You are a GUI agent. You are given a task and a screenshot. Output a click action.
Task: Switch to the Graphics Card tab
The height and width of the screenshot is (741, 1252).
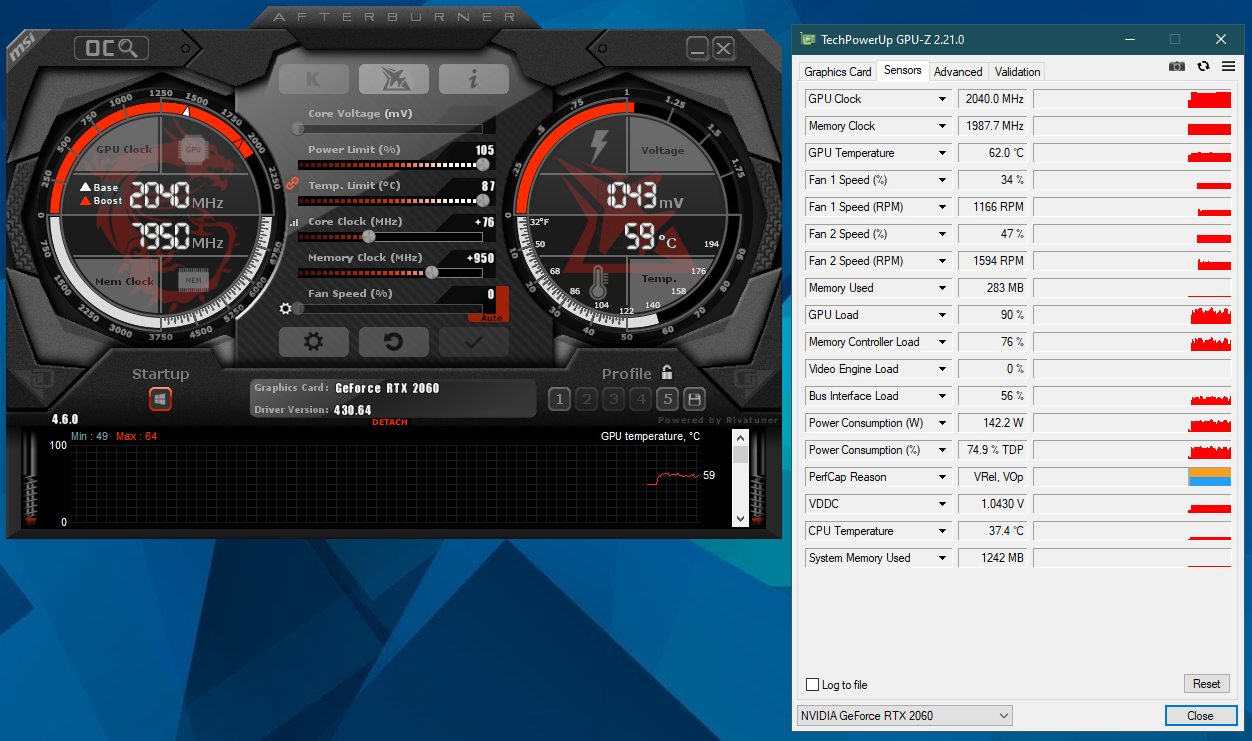click(x=838, y=72)
